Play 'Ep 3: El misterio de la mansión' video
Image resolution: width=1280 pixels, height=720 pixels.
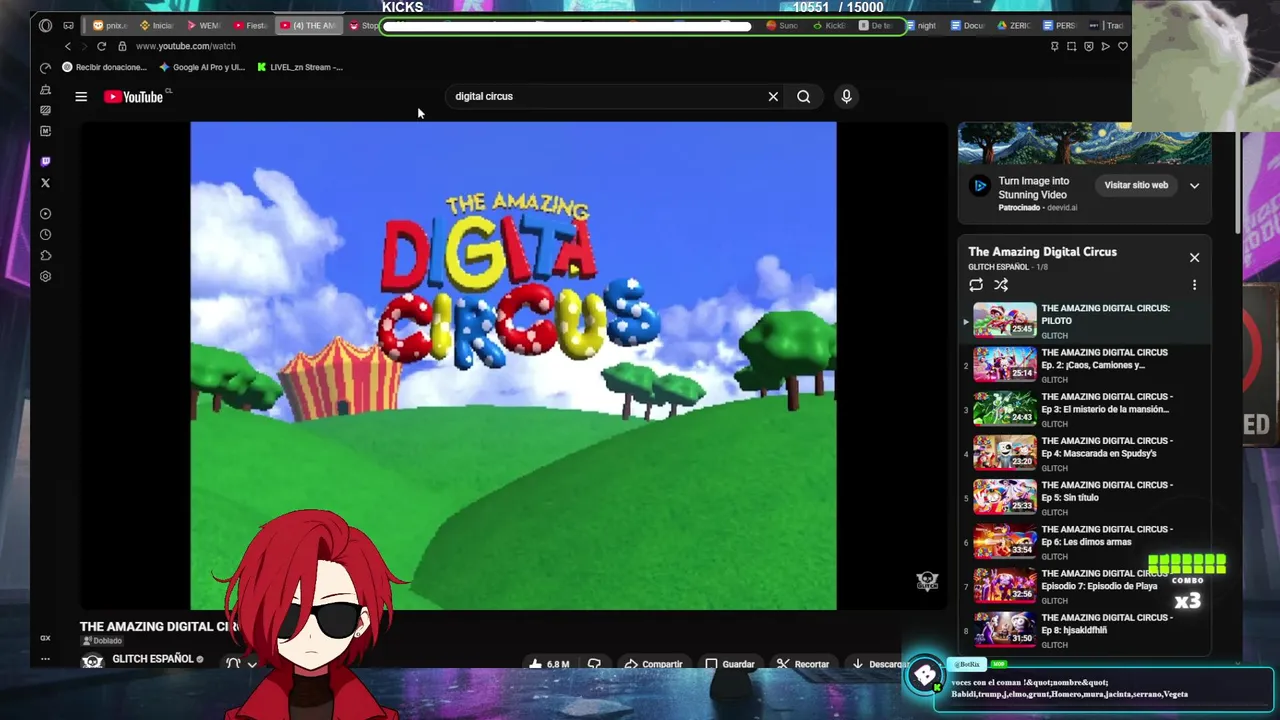[1085, 409]
